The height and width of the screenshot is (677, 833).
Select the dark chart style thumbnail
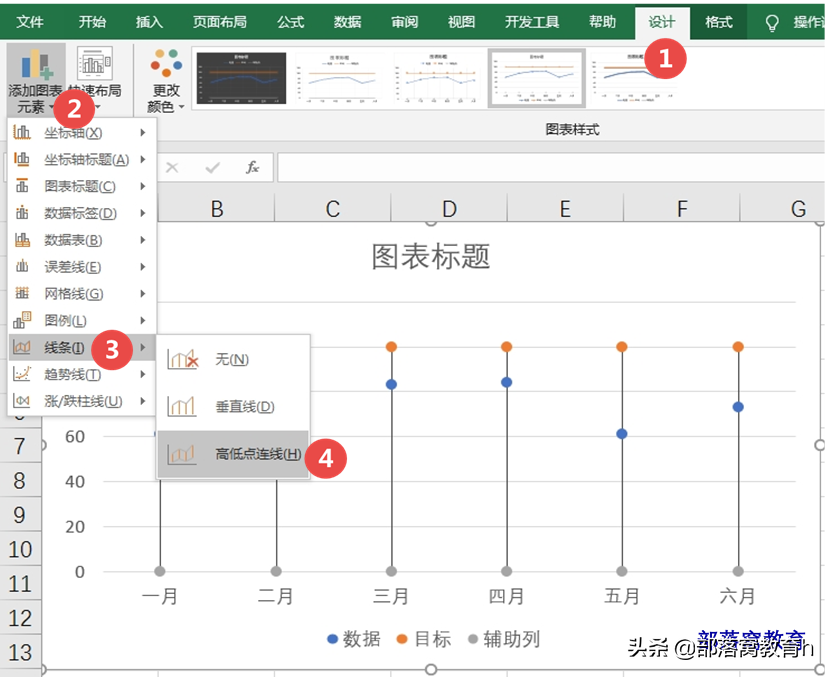pos(241,78)
